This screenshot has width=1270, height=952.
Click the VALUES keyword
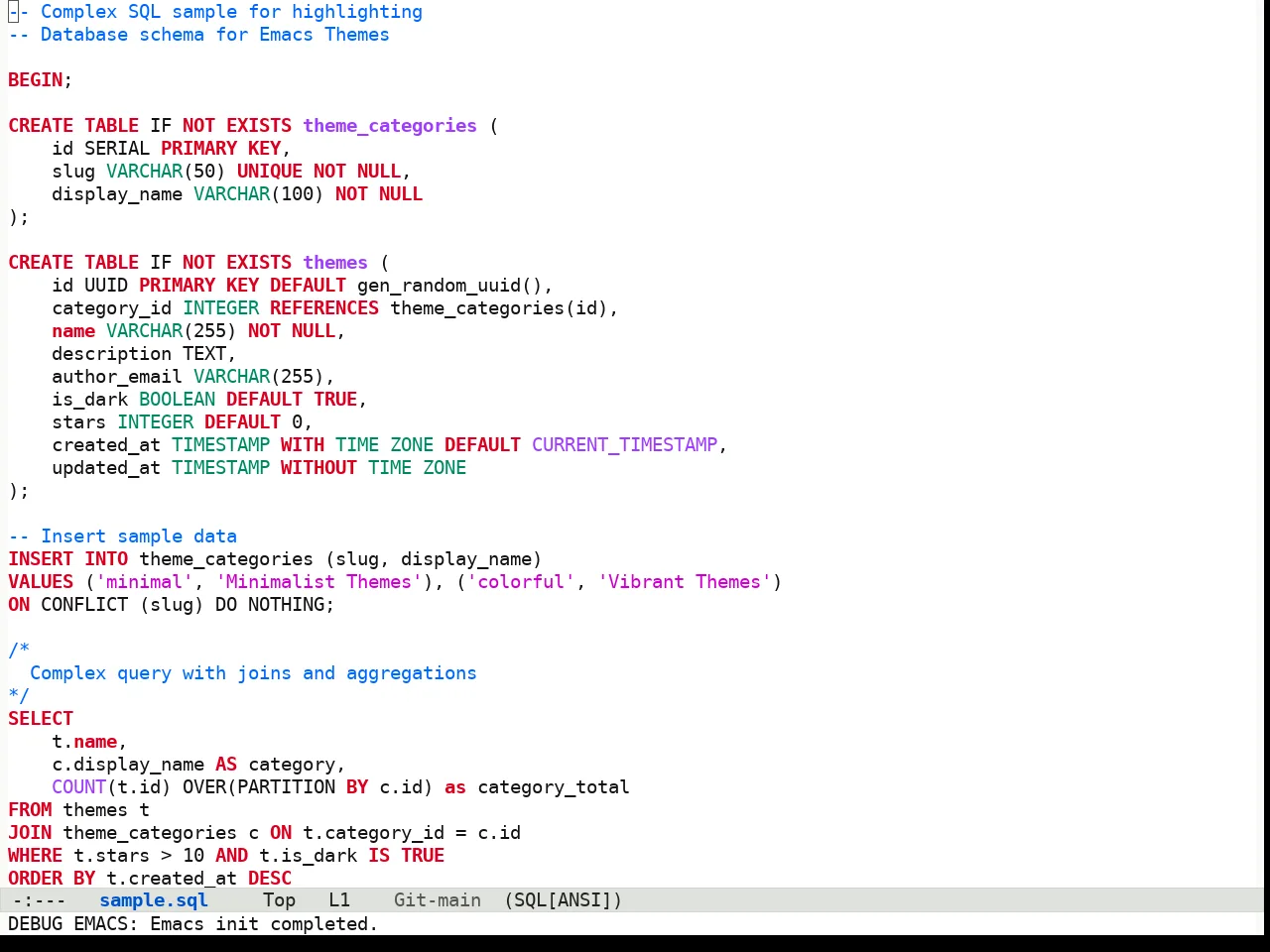click(41, 582)
